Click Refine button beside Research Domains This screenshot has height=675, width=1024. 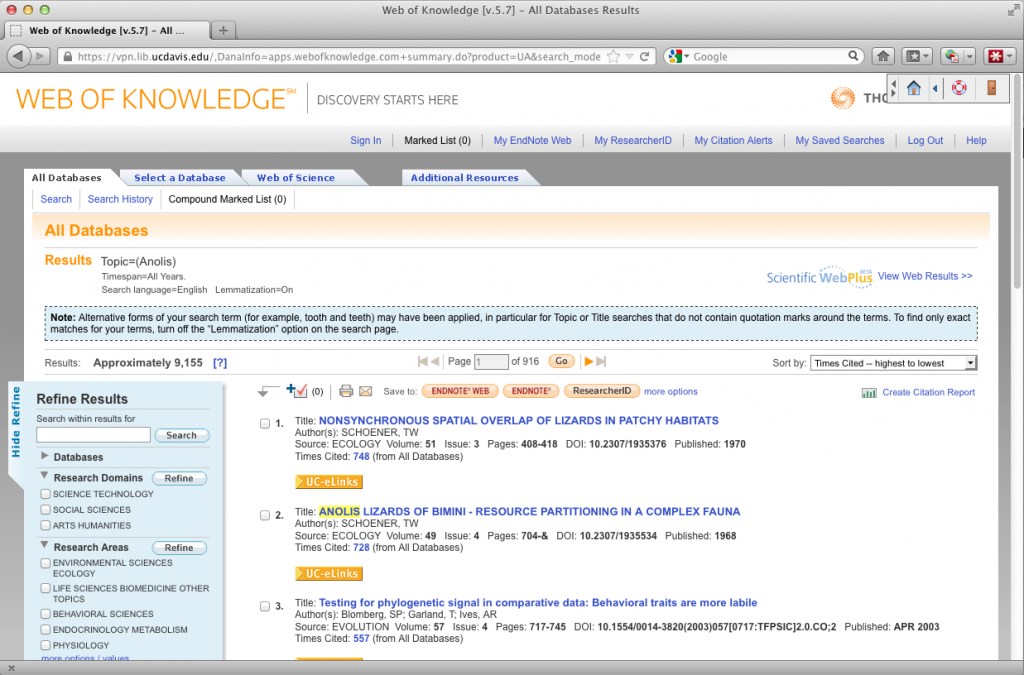click(x=179, y=478)
